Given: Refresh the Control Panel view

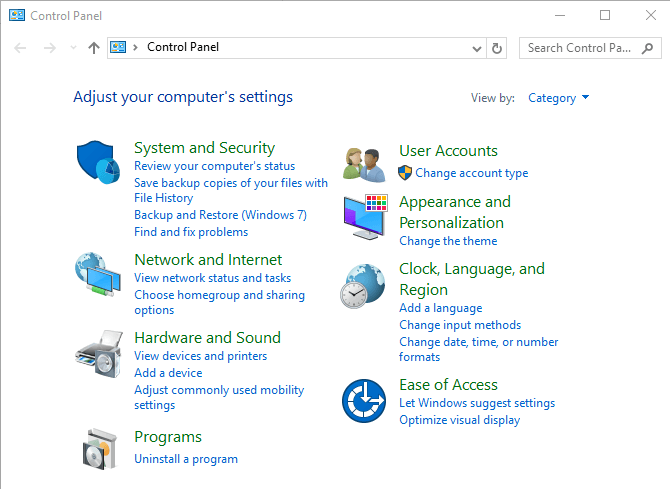Looking at the screenshot, I should 497,48.
